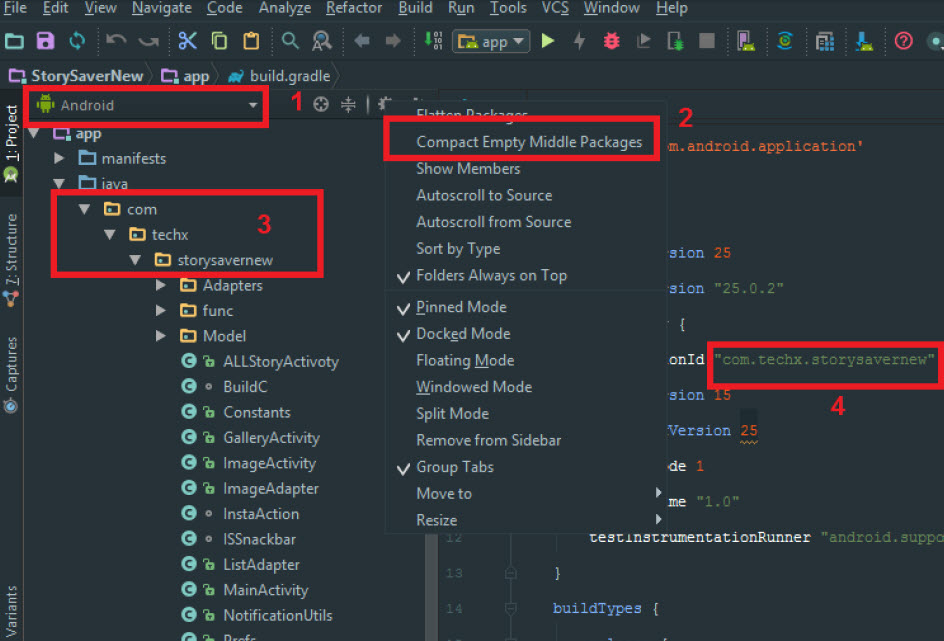The image size is (944, 641).
Task: Toggle Pinned Mode option
Action: (x=461, y=307)
